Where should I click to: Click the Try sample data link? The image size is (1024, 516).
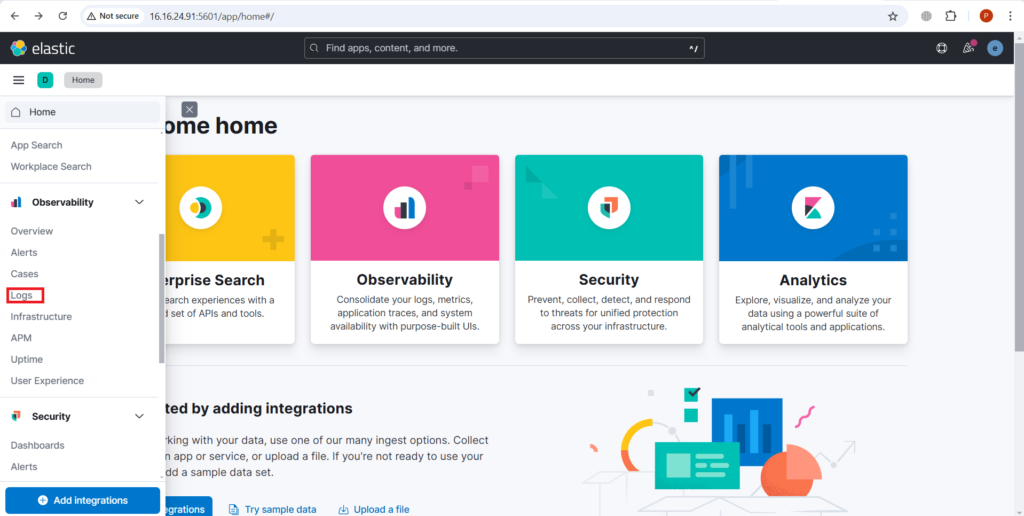click(272, 509)
